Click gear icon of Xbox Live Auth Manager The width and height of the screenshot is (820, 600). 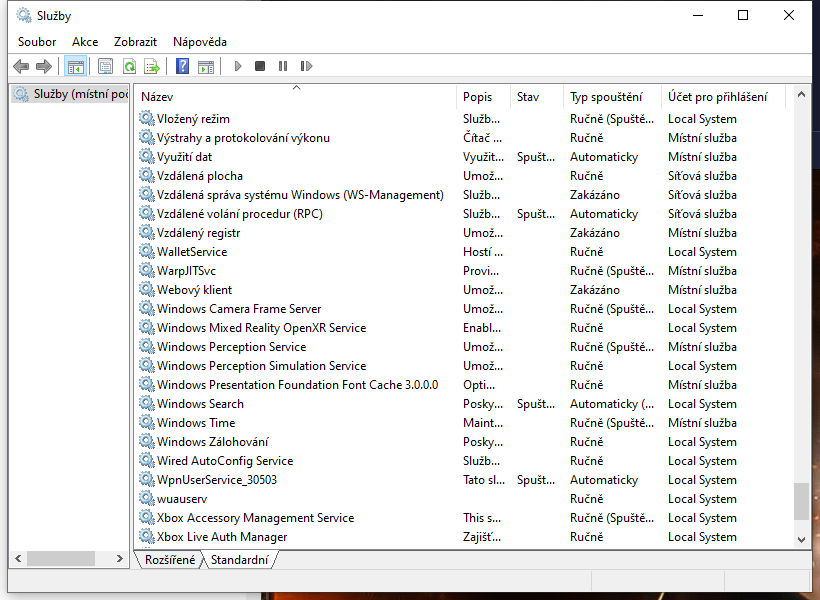(x=147, y=536)
